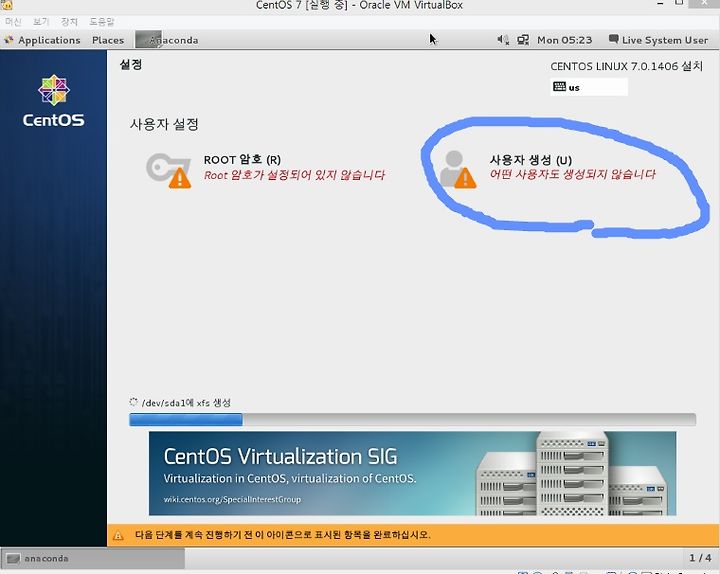Click the volume speaker icon
This screenshot has height=574, width=720.
click(503, 40)
